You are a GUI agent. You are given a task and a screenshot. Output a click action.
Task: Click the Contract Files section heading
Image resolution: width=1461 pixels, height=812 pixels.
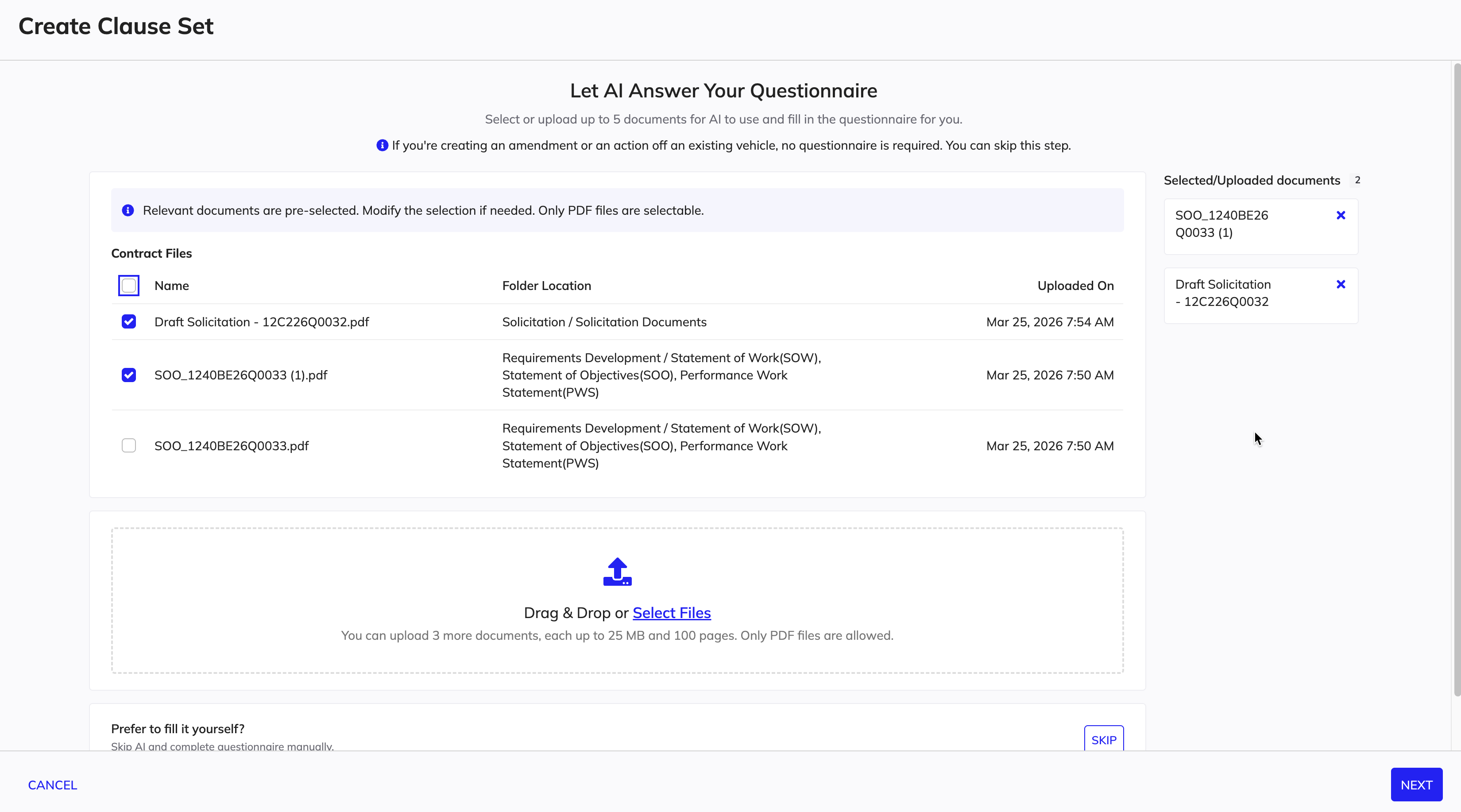pyautogui.click(x=151, y=253)
